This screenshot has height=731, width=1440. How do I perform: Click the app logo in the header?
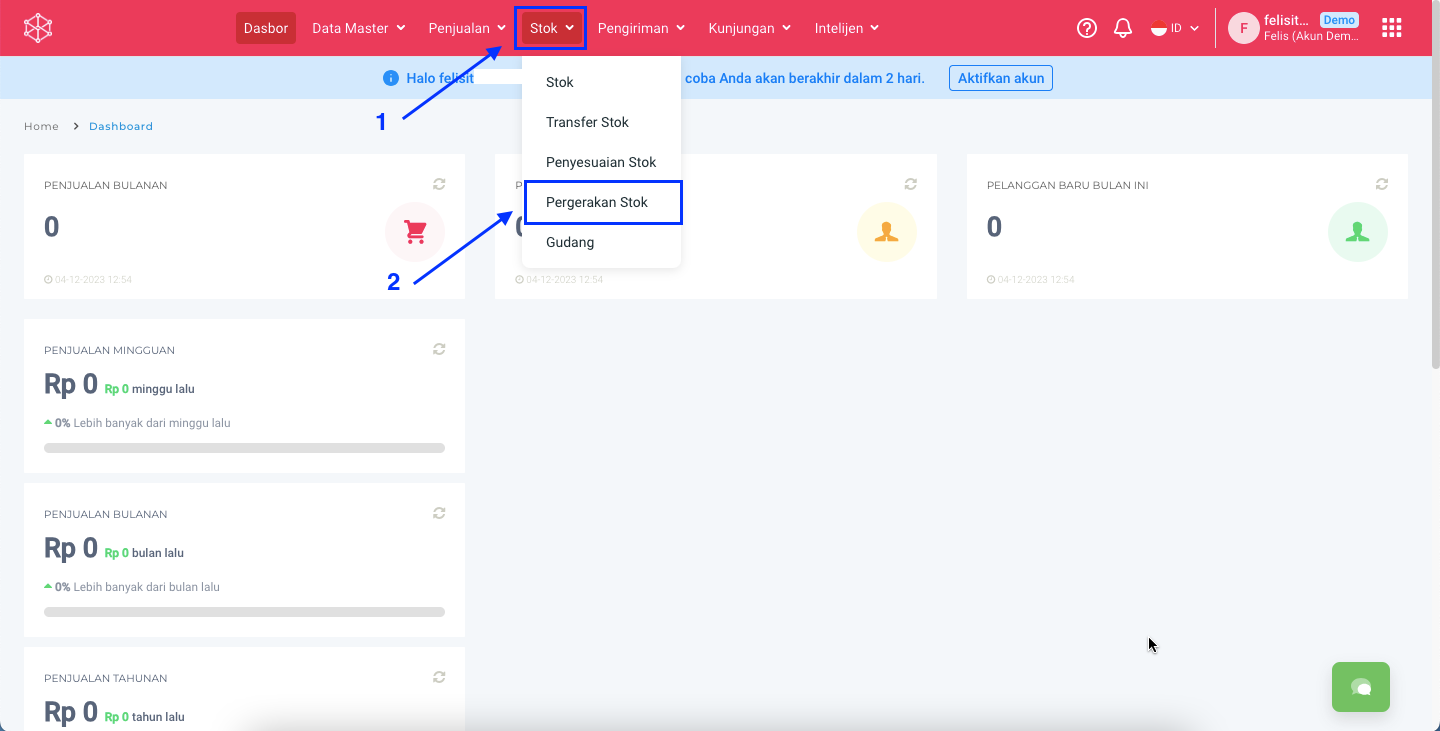point(38,28)
